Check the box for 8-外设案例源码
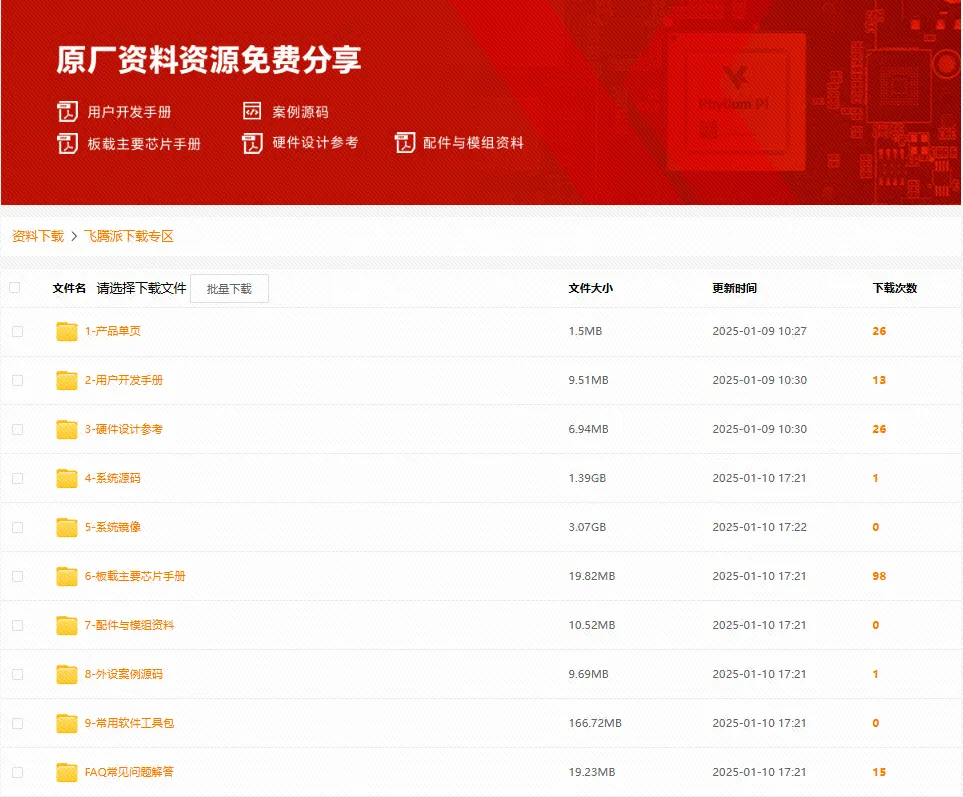 pos(17,674)
